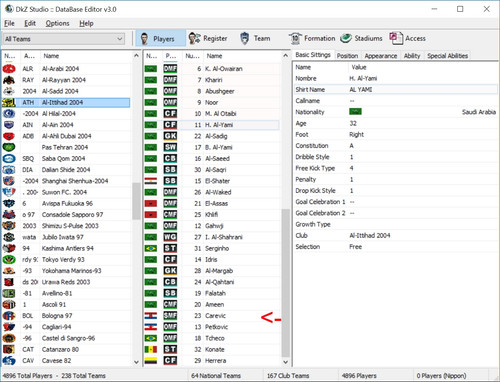Click the Saudi flag in Nationality row

(355, 112)
